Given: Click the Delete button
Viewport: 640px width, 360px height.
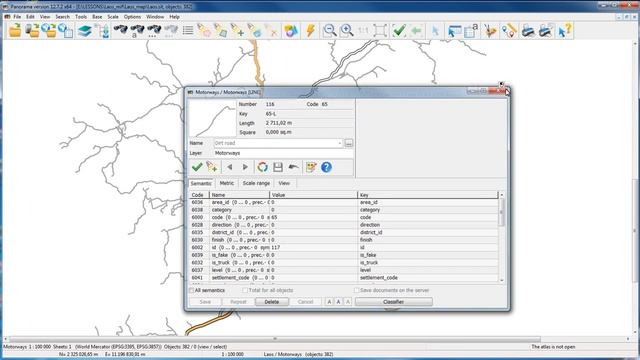Looking at the screenshot, I should coord(272,302).
